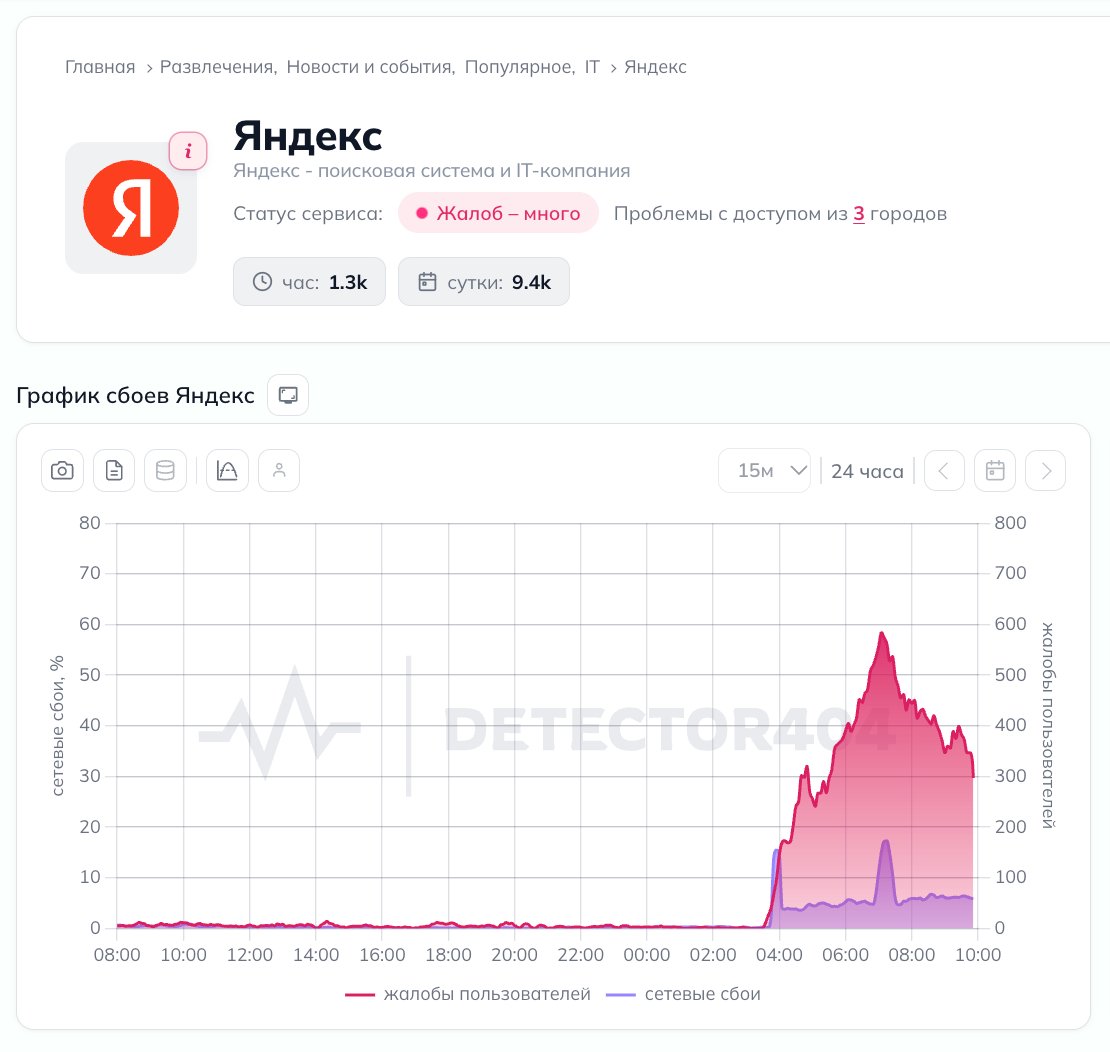Viewport: 1110px width, 1052px height.
Task: Select the '24 часа' range label
Action: tap(867, 471)
